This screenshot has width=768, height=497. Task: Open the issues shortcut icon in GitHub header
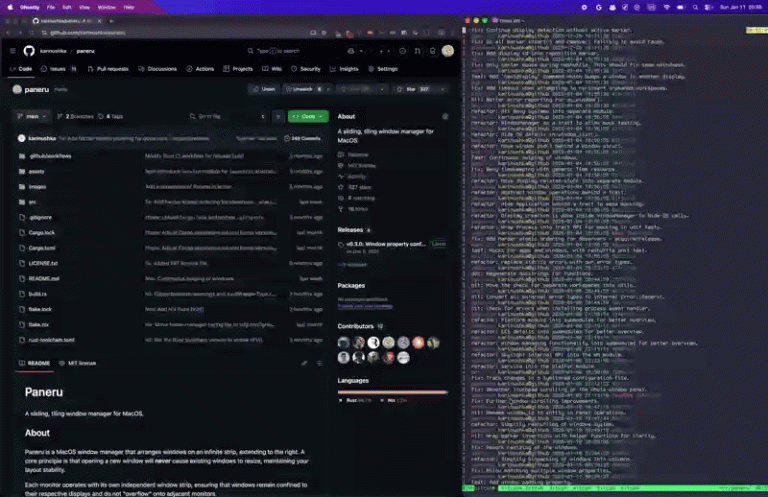402,51
